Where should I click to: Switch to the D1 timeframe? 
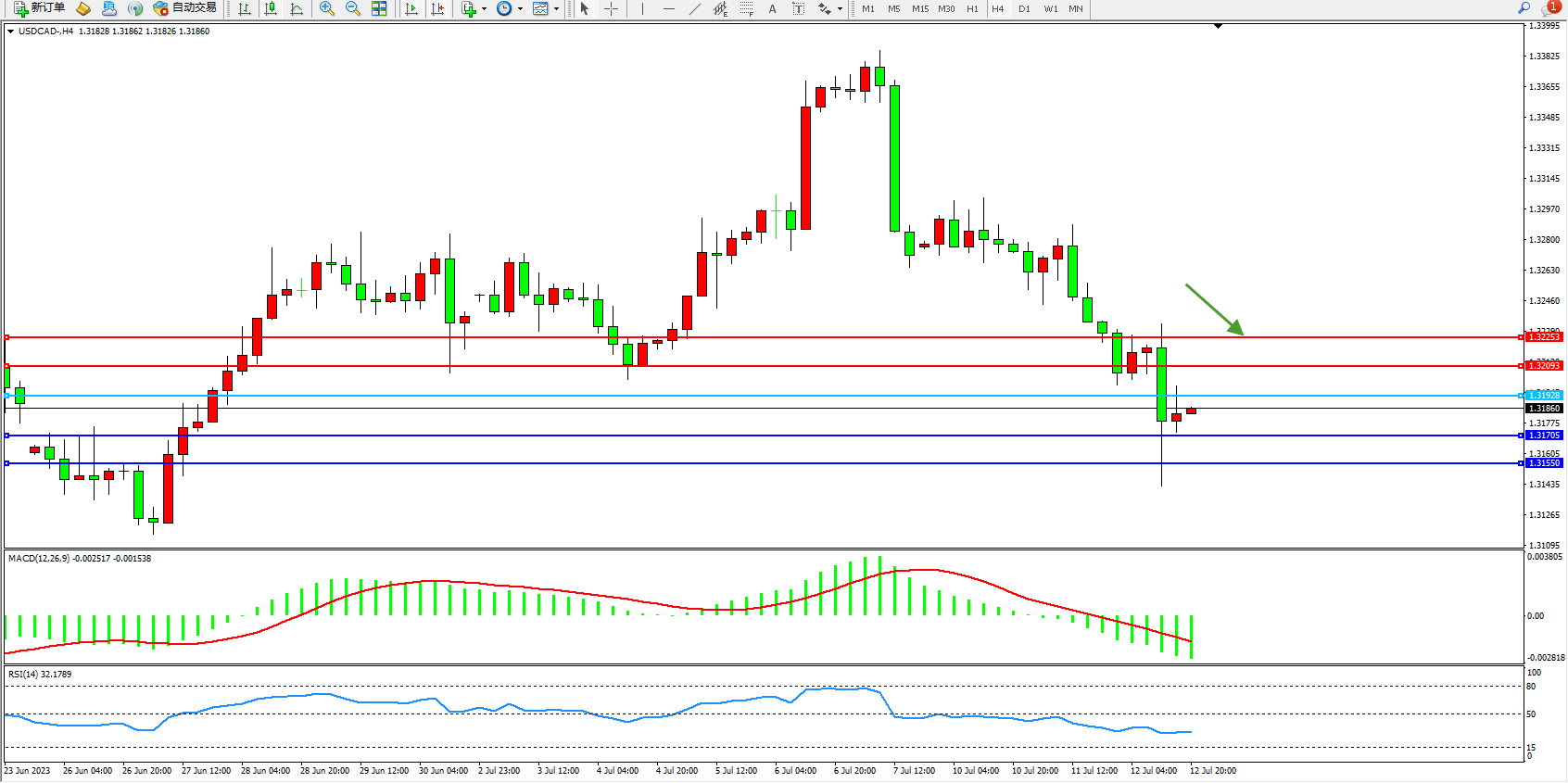(1024, 8)
